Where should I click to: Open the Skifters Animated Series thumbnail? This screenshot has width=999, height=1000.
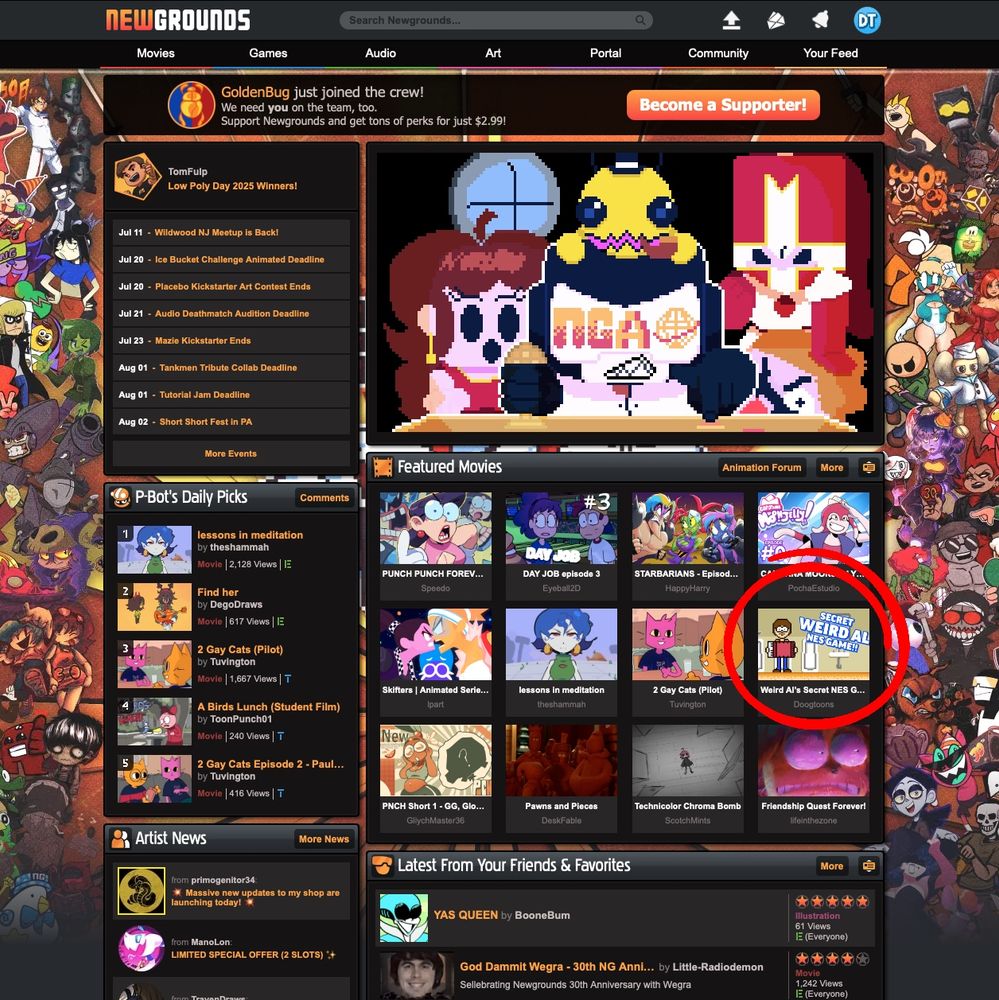tap(436, 644)
